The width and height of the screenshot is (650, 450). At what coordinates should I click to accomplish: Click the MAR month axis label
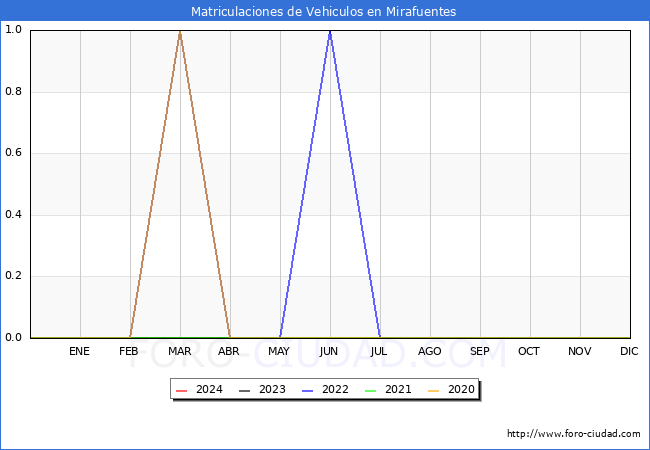(x=179, y=351)
